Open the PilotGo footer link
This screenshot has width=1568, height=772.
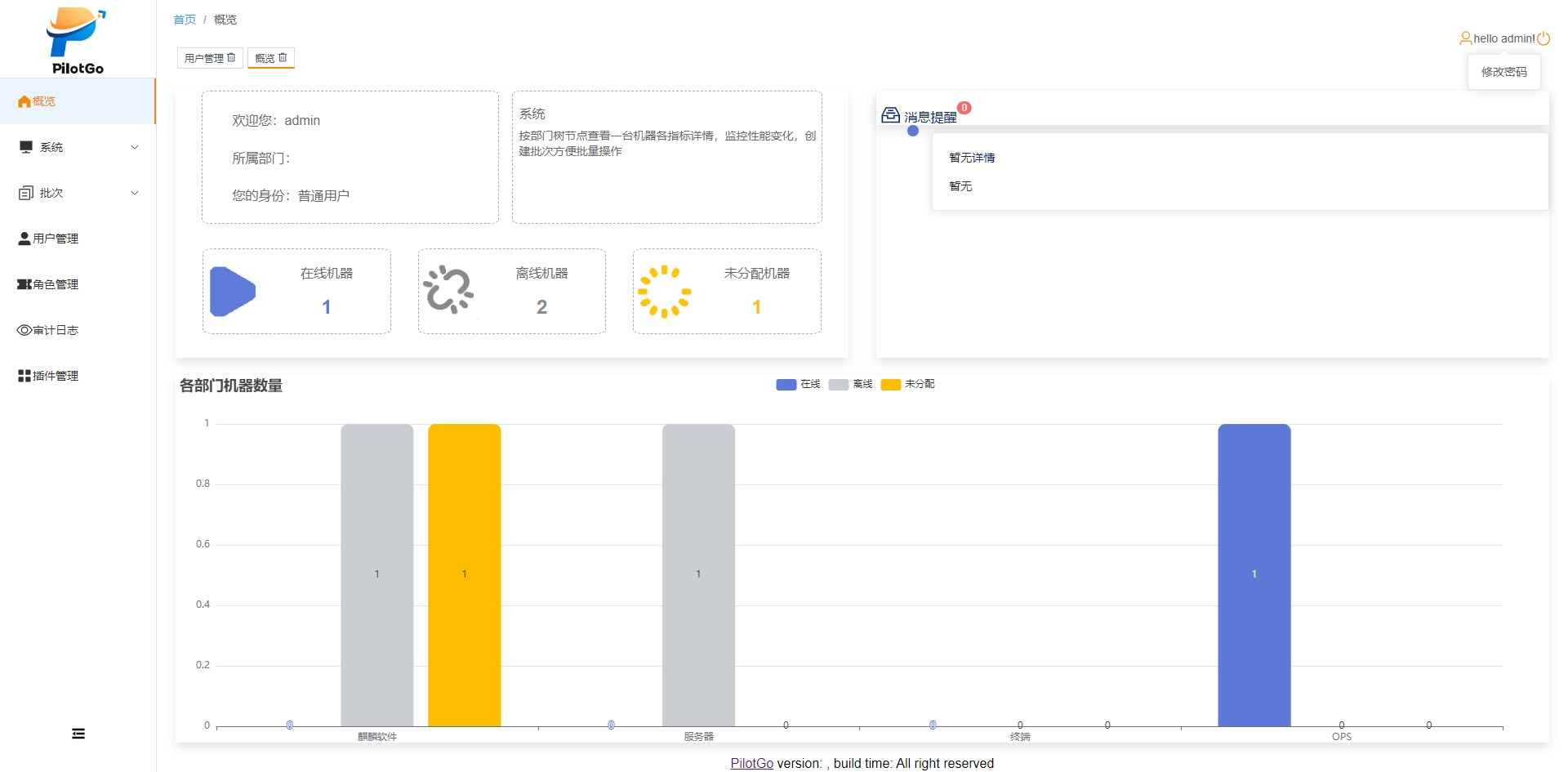[x=751, y=763]
